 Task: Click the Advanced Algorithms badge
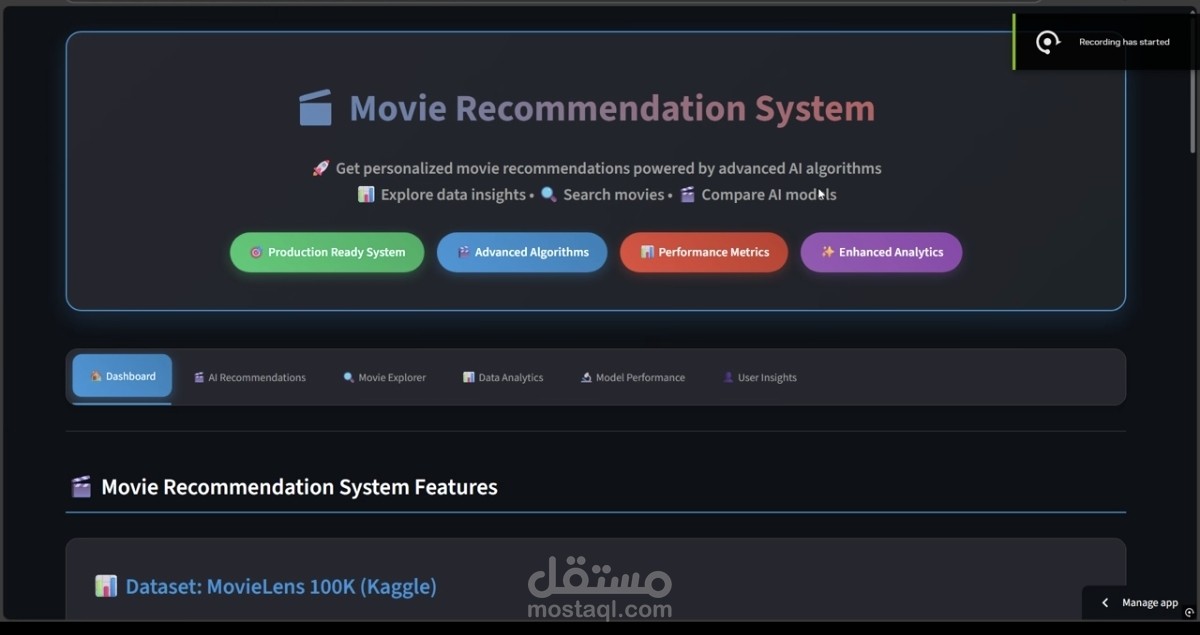coord(521,252)
